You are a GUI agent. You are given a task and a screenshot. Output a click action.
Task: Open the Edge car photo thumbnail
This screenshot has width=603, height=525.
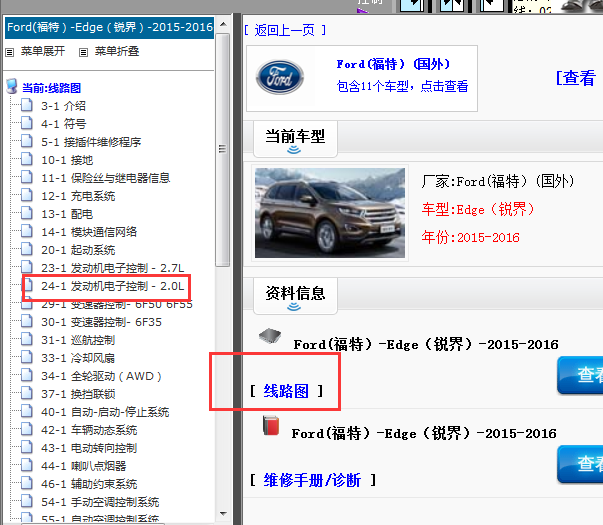[x=330, y=213]
